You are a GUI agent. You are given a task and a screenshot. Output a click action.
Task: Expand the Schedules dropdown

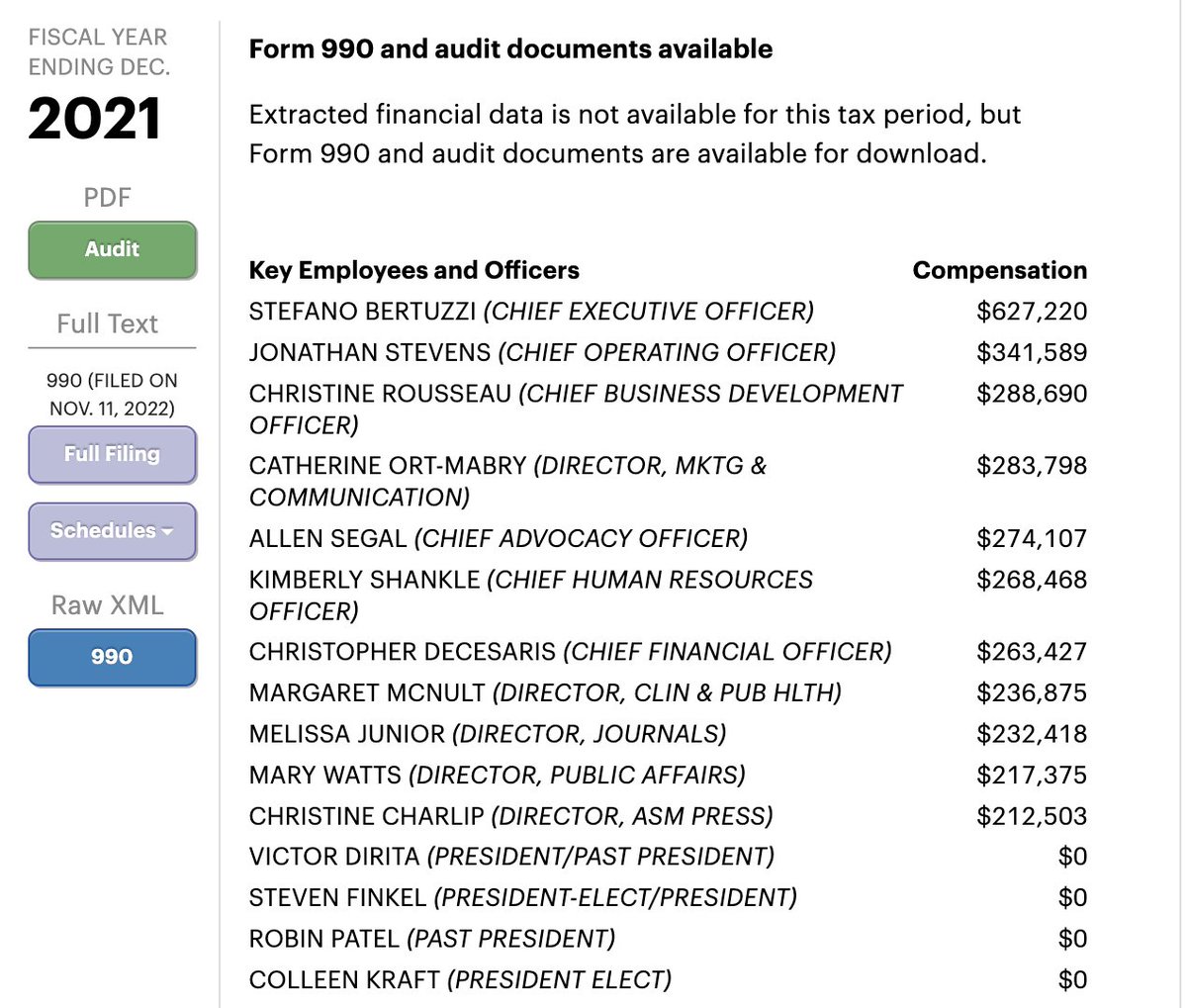pyautogui.click(x=112, y=530)
